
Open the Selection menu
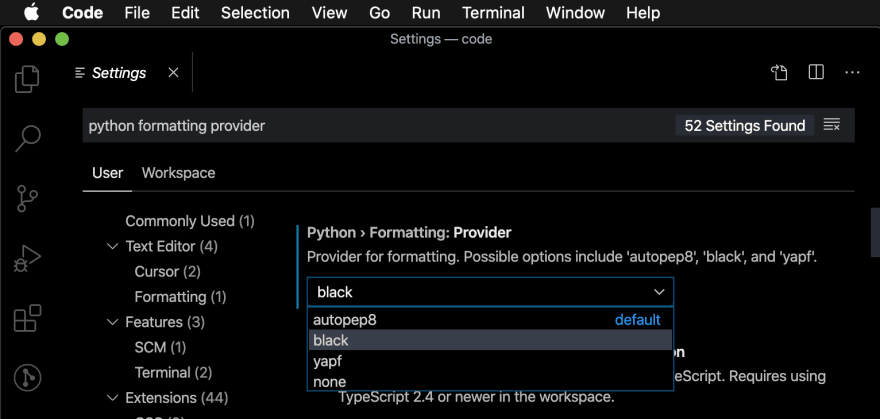[255, 12]
